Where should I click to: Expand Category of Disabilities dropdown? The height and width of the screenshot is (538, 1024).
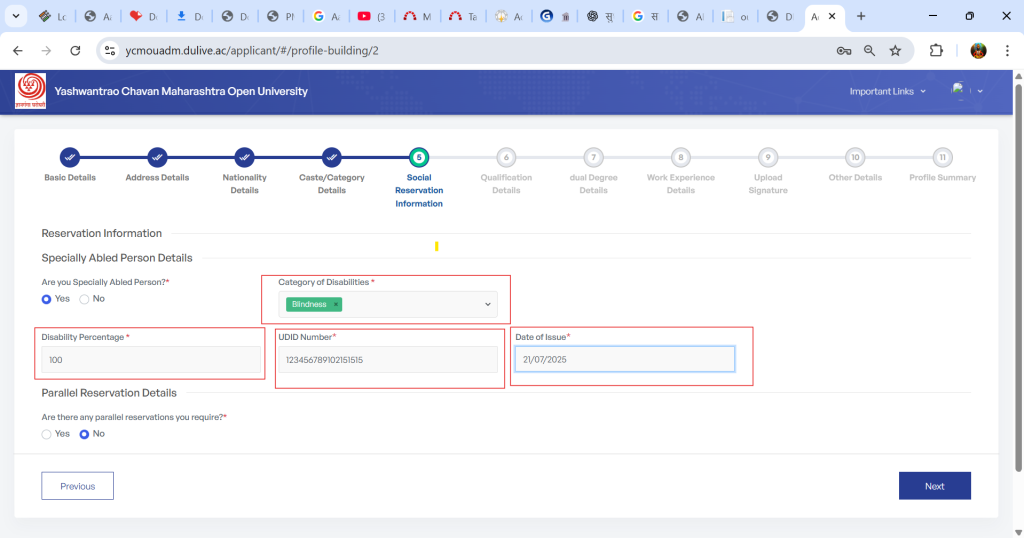tap(488, 304)
